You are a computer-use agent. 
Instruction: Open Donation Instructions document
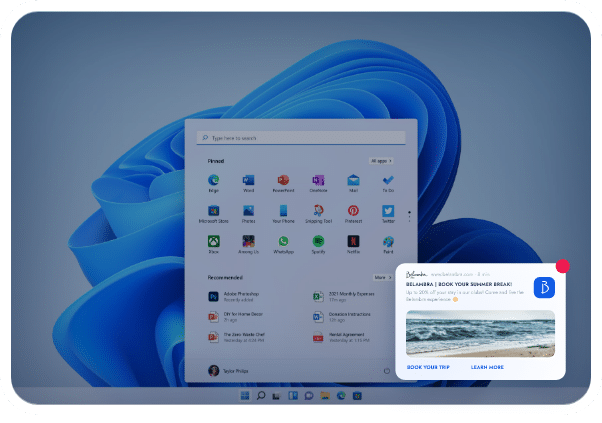pyautogui.click(x=342, y=317)
